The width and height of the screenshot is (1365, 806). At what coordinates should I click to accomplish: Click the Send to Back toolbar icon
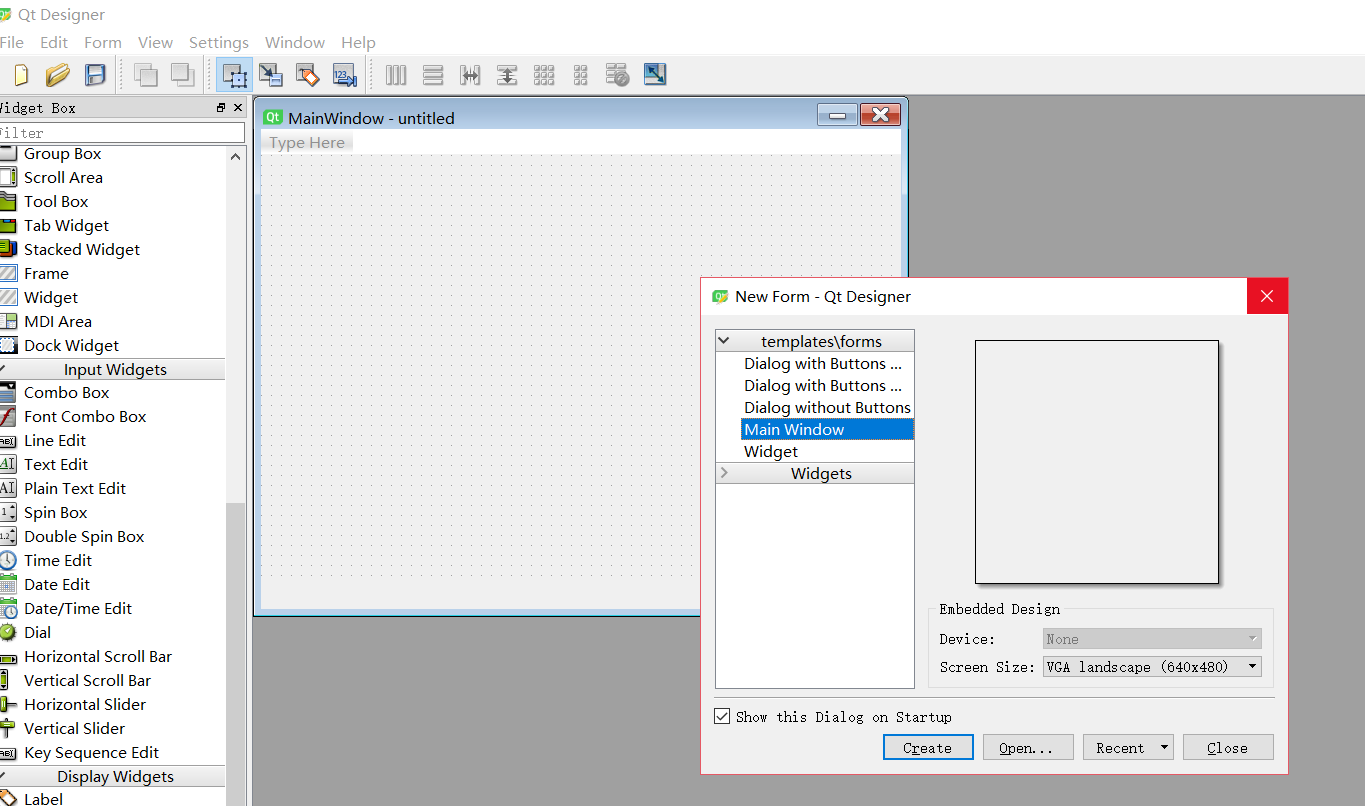[x=146, y=75]
